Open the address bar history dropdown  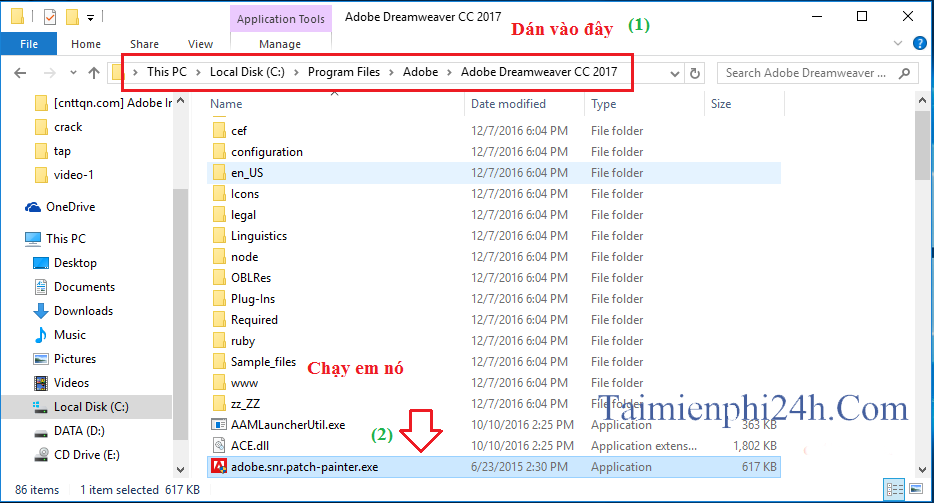tap(674, 74)
